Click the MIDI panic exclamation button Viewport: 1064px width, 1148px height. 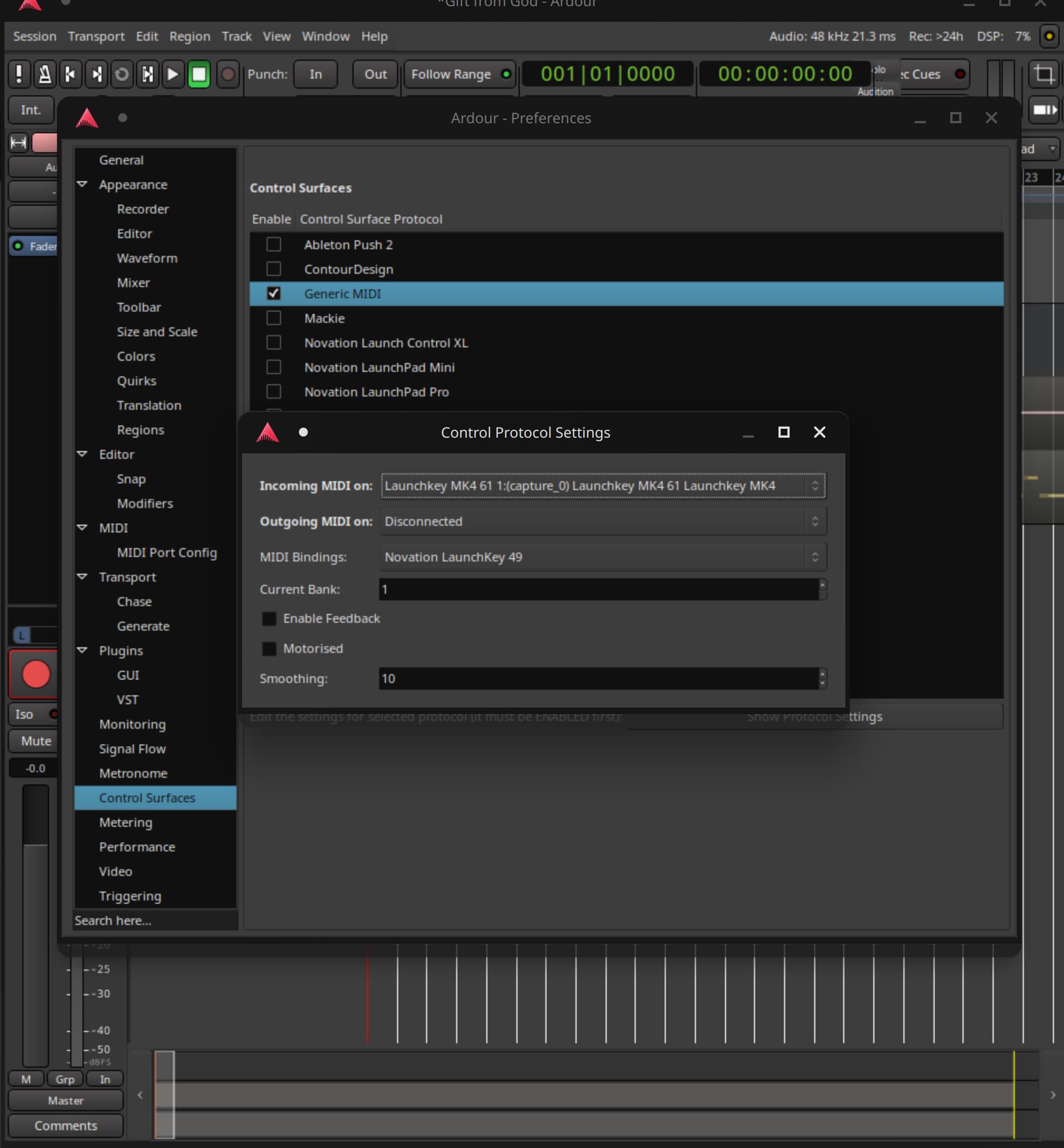(x=19, y=74)
